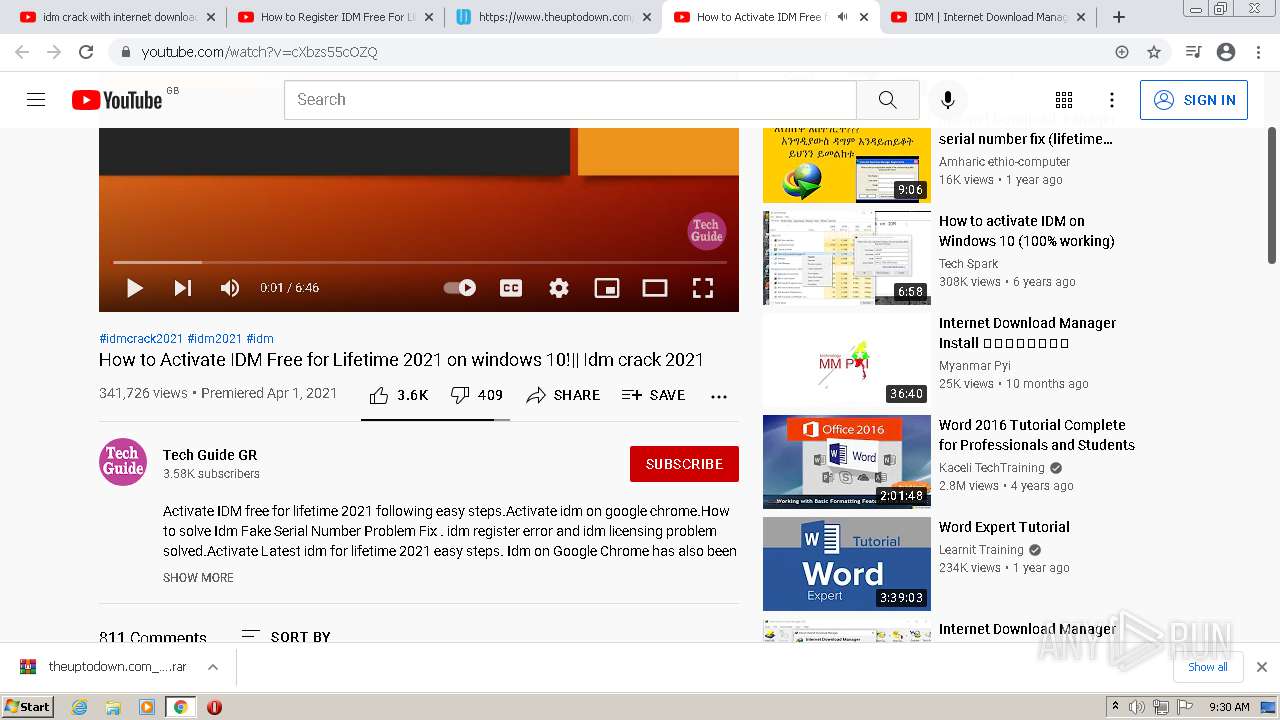Search with voice microphone icon
1280x720 pixels.
point(948,100)
